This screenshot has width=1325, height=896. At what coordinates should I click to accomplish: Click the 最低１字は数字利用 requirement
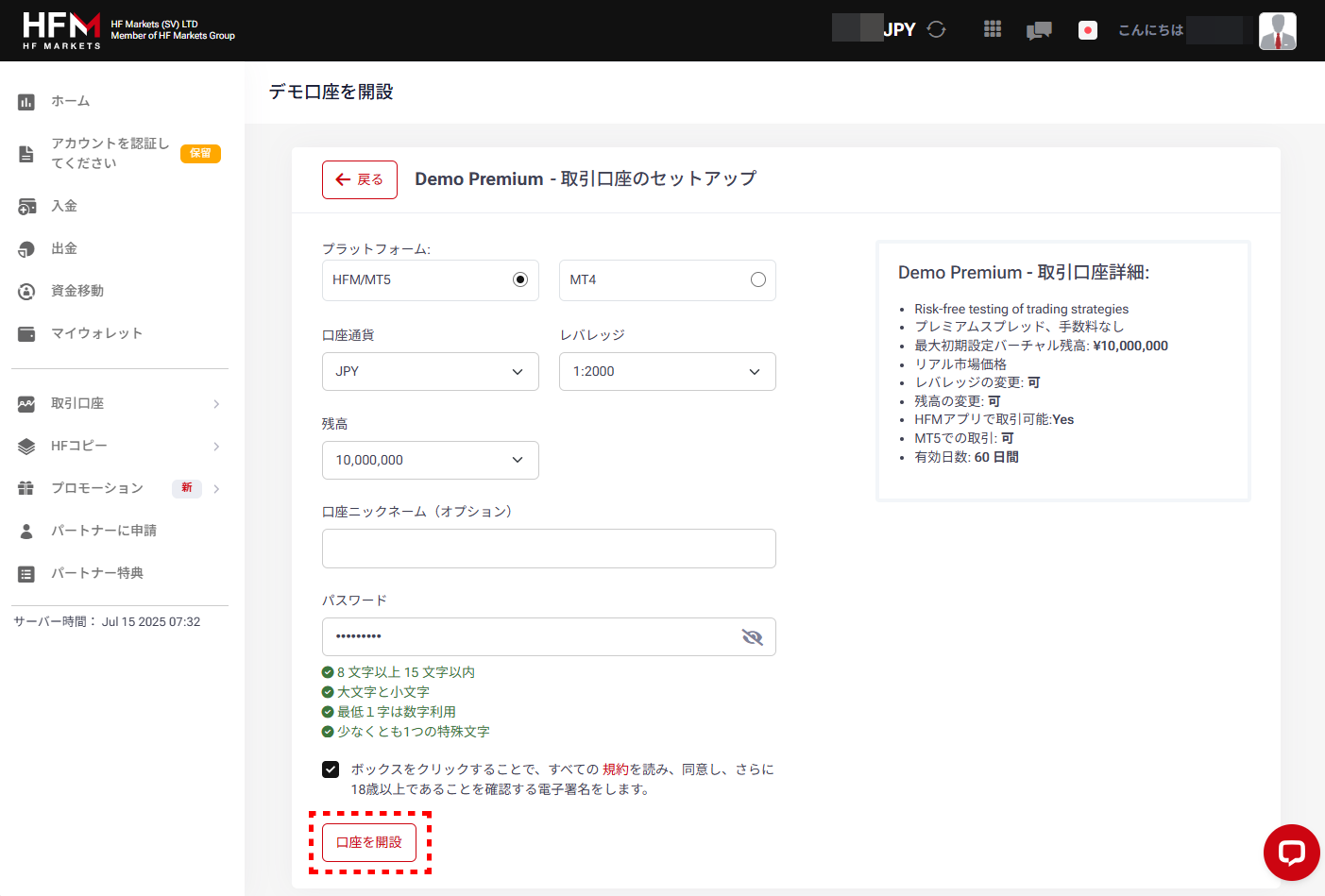[397, 712]
